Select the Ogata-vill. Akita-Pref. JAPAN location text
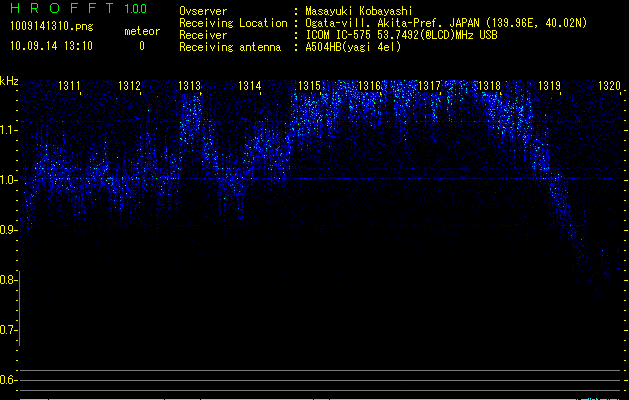The image size is (629, 400). (x=446, y=23)
